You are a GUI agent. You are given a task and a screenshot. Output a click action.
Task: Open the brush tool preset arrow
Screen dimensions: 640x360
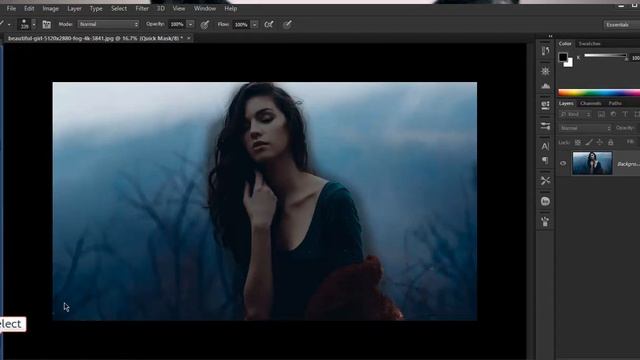coord(9,24)
